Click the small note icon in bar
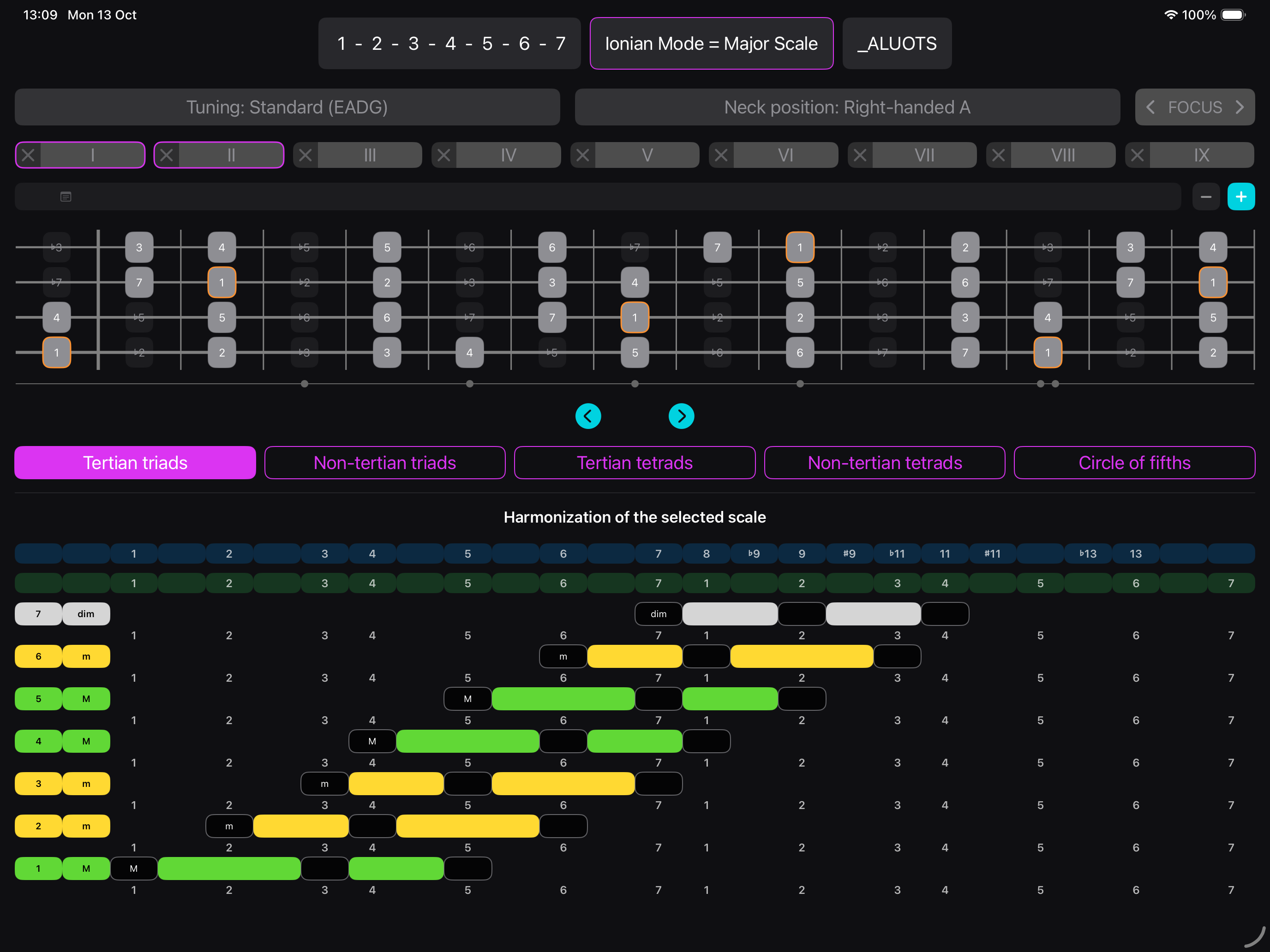1270x952 pixels. tap(66, 197)
